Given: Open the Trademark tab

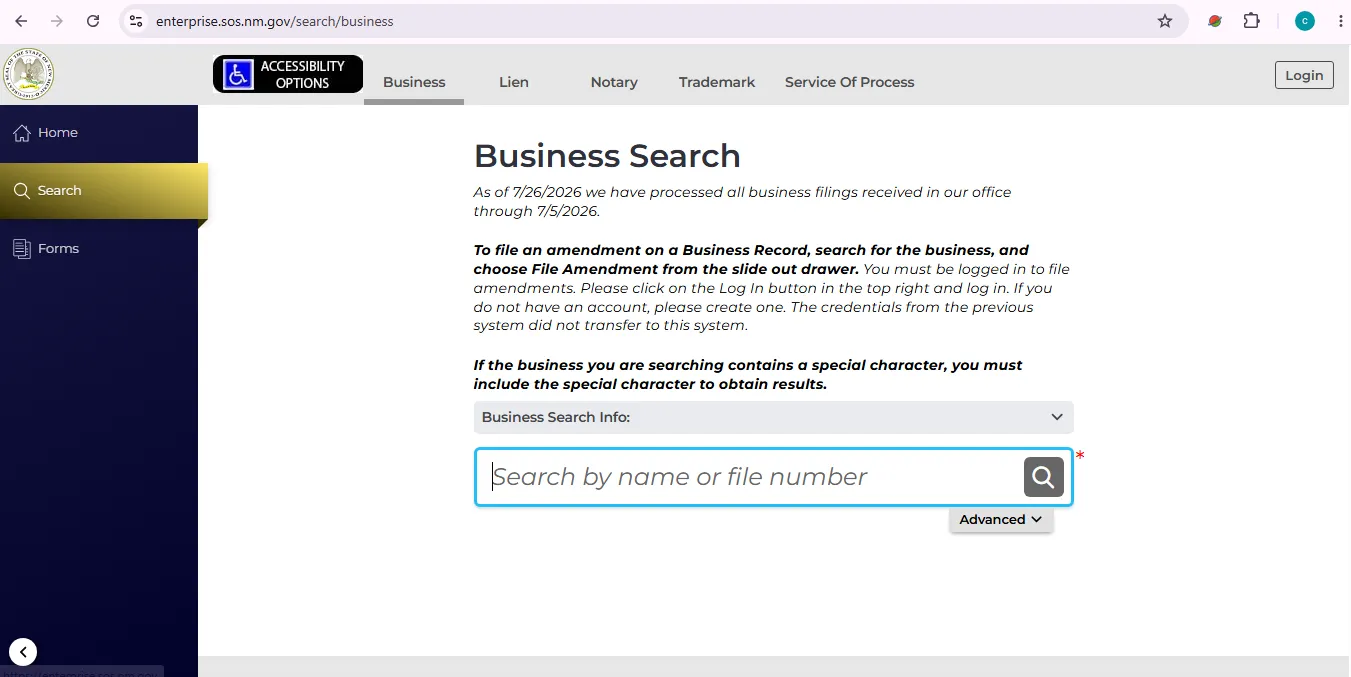Looking at the screenshot, I should 717,82.
